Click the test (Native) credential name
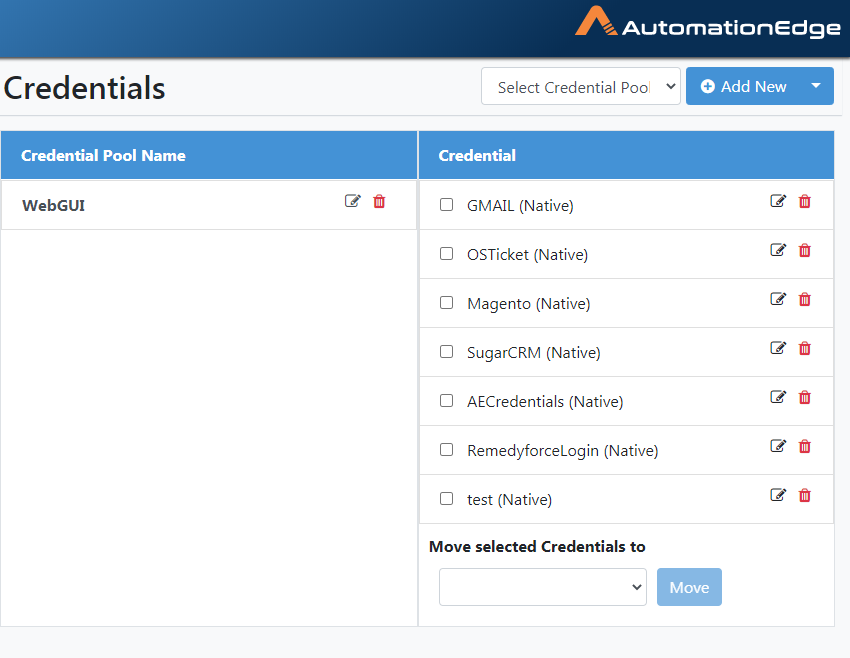The height and width of the screenshot is (658, 850). click(510, 500)
